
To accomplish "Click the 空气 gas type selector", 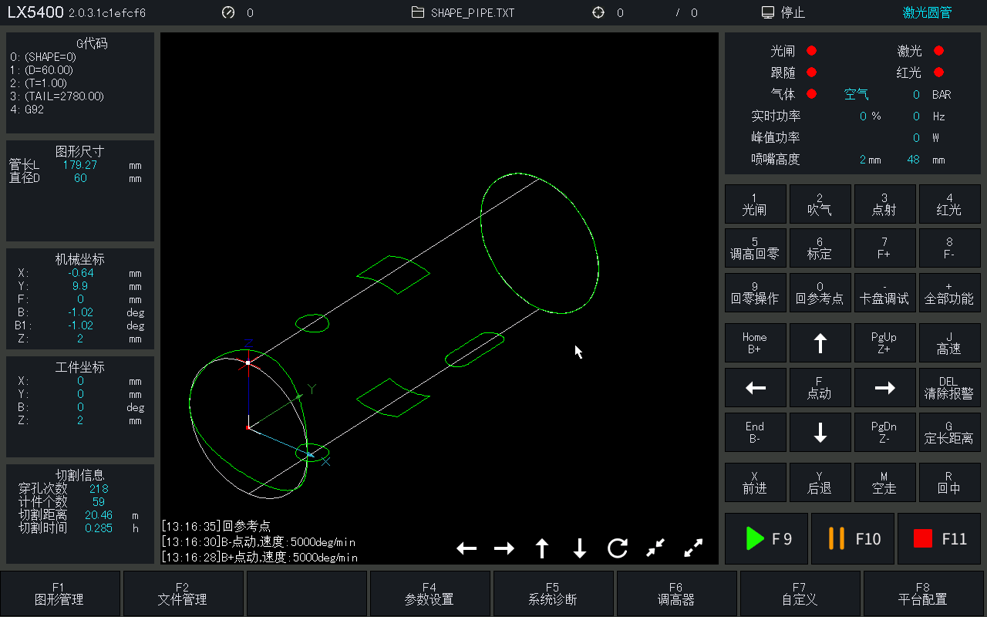I will click(x=856, y=95).
